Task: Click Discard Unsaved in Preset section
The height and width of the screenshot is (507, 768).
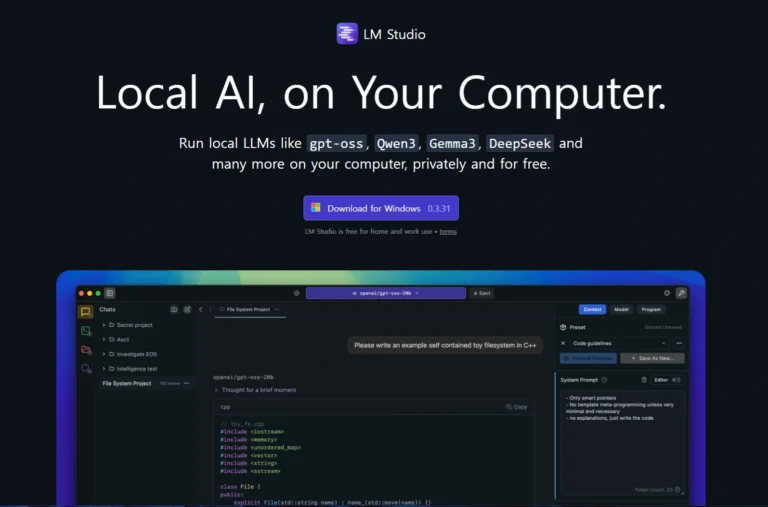Action: (663, 327)
